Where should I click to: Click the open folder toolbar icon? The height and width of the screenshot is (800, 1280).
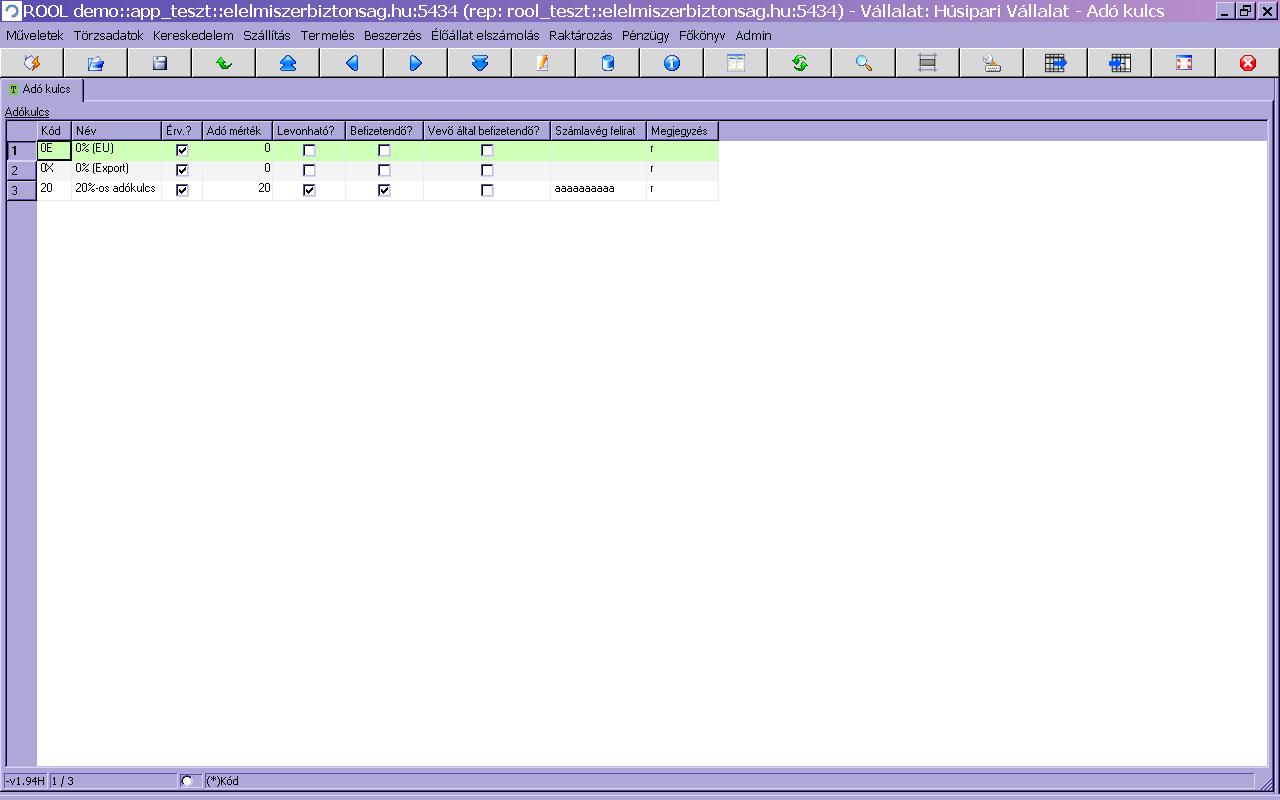[x=96, y=63]
